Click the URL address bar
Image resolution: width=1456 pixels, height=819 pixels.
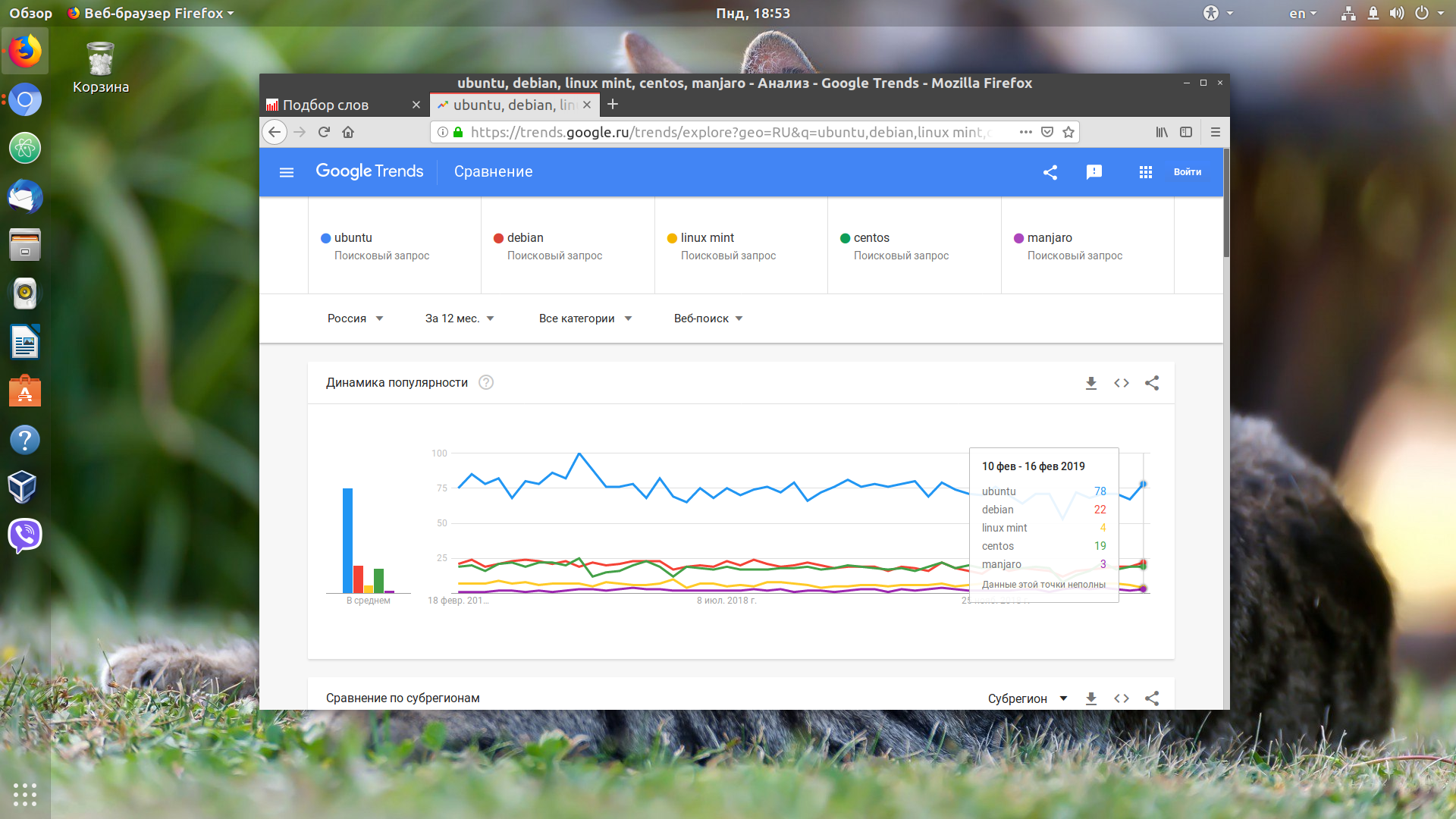(728, 132)
